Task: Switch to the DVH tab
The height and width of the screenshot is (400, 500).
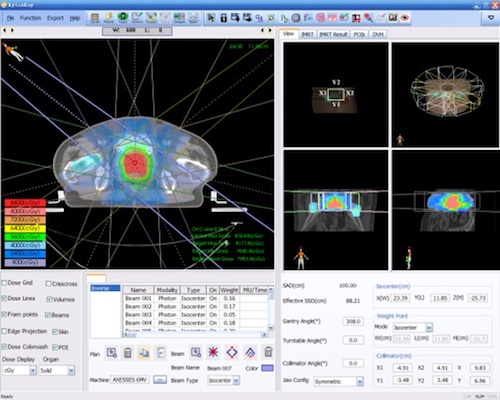Action: pyautogui.click(x=378, y=34)
